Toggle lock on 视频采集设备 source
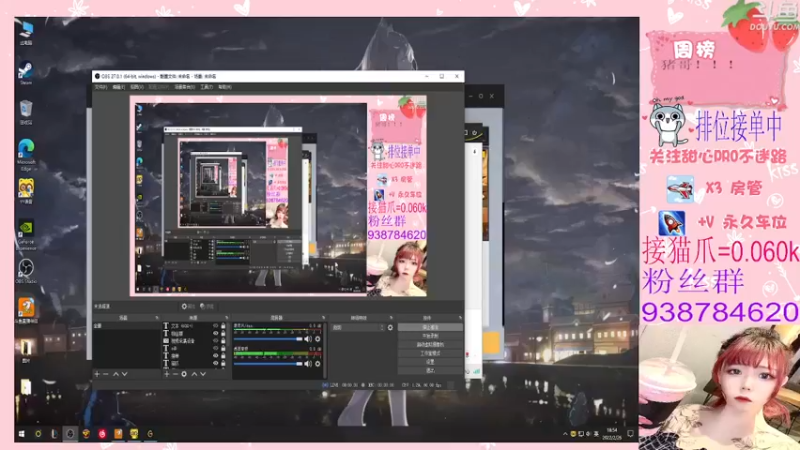 point(223,341)
